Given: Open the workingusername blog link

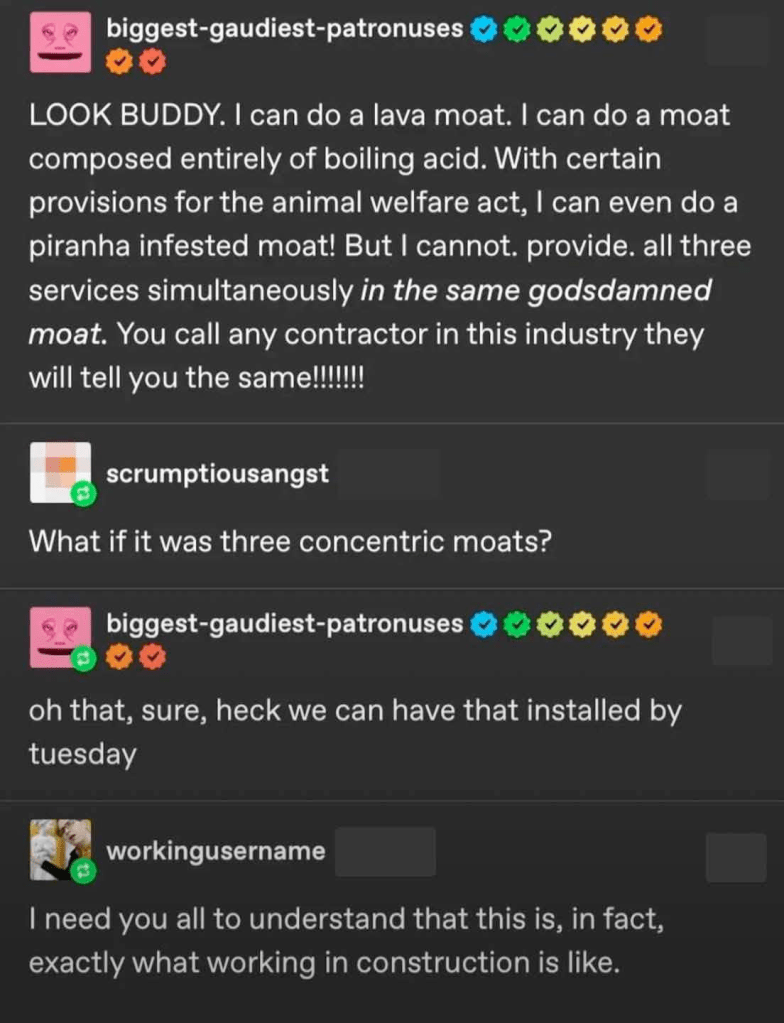Looking at the screenshot, I should pos(216,850).
